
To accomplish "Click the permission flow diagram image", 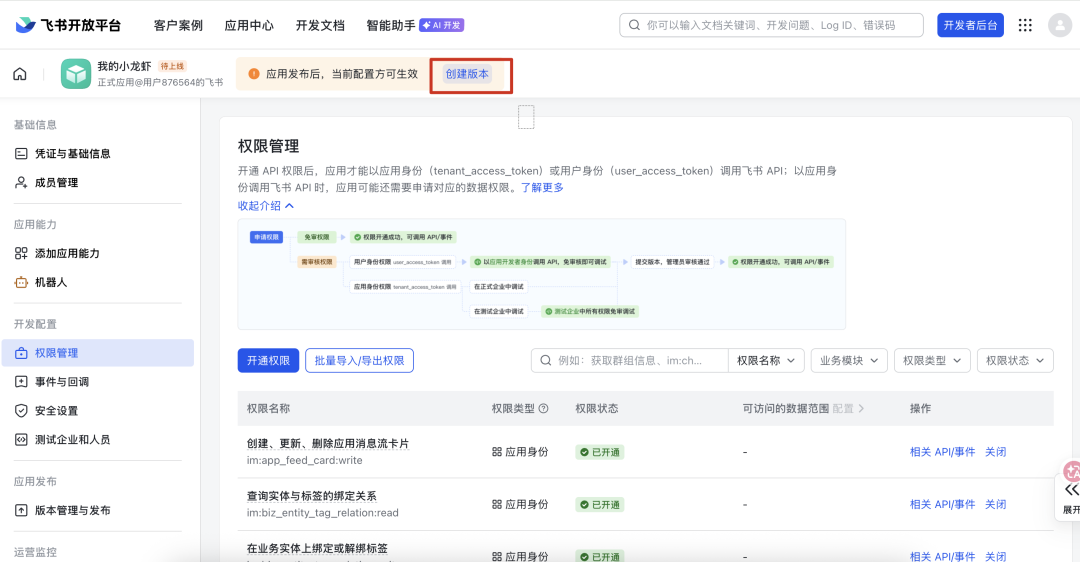I will click(541, 274).
